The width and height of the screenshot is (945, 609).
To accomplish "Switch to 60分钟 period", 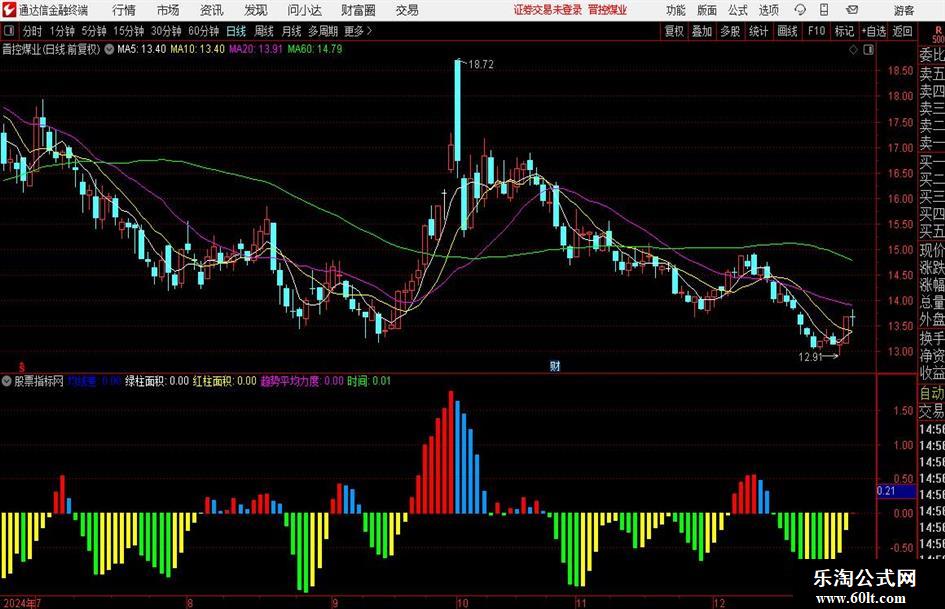I will [x=203, y=31].
